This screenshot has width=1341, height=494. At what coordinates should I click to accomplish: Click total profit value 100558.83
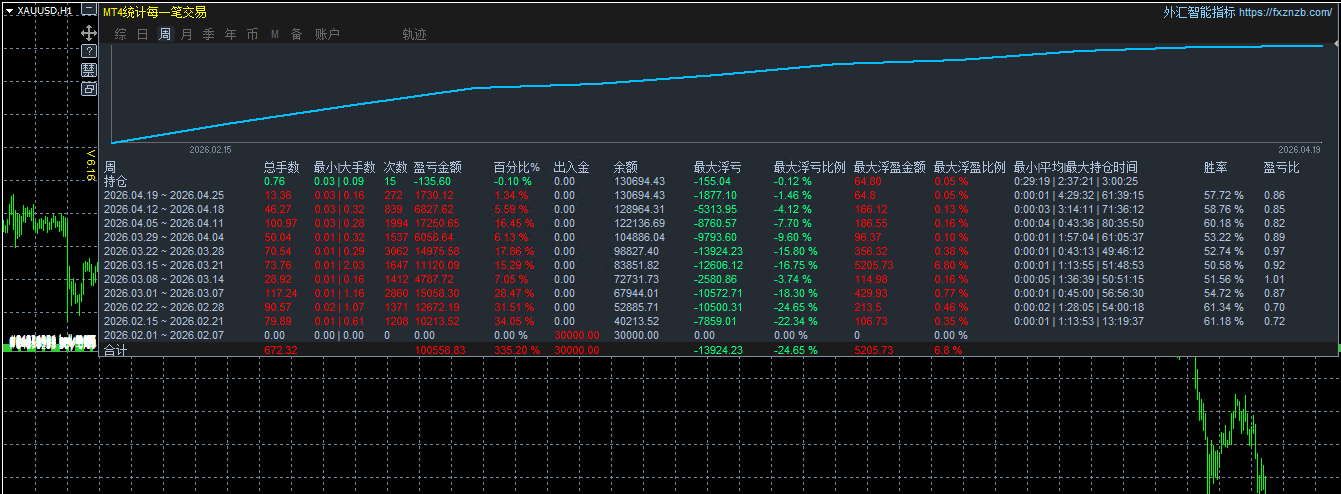(440, 351)
